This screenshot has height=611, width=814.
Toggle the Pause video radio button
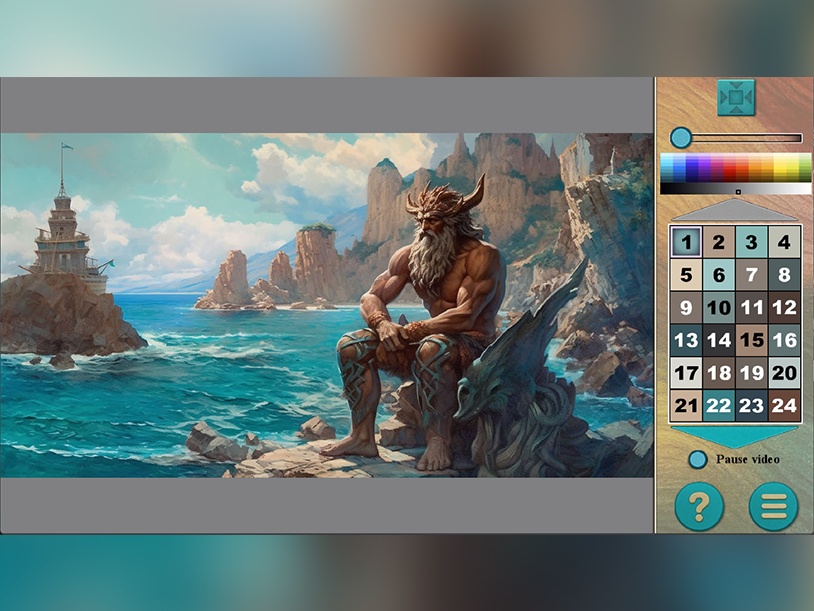(x=698, y=459)
